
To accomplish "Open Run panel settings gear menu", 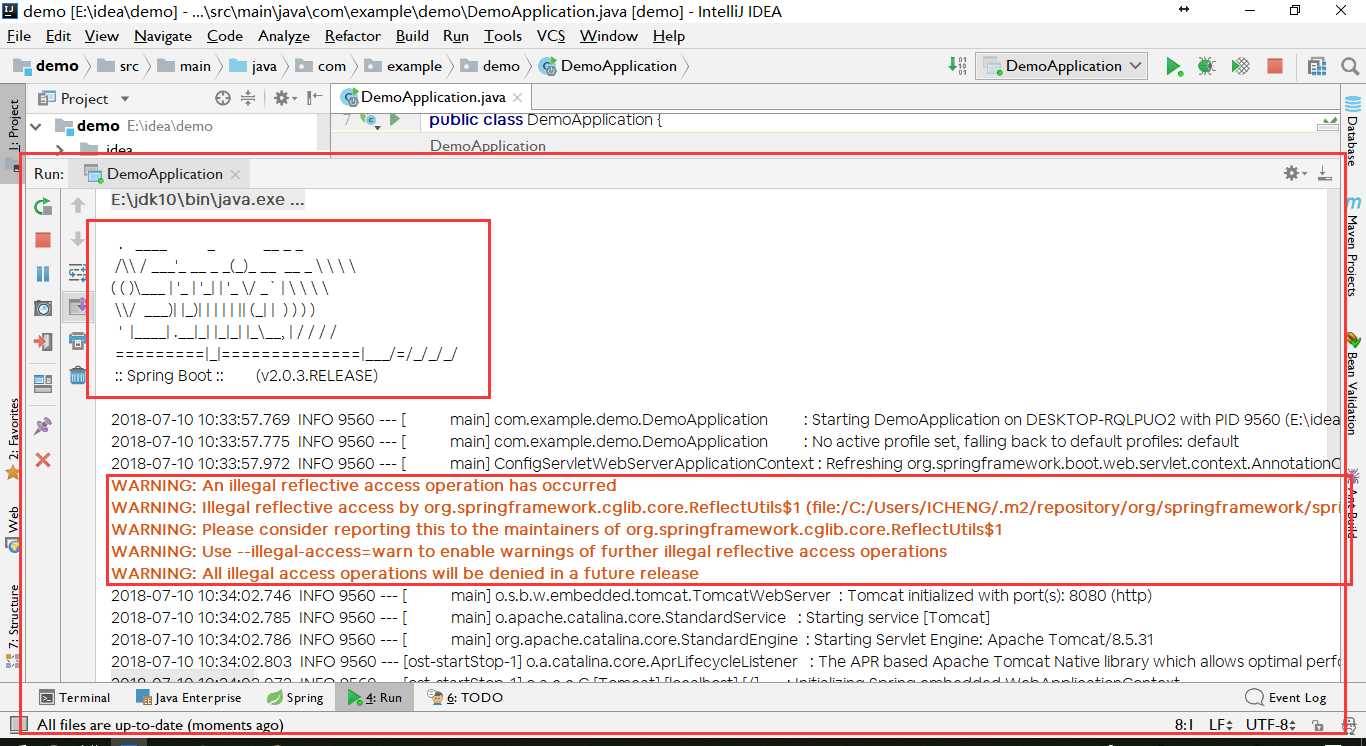I will [1294, 173].
